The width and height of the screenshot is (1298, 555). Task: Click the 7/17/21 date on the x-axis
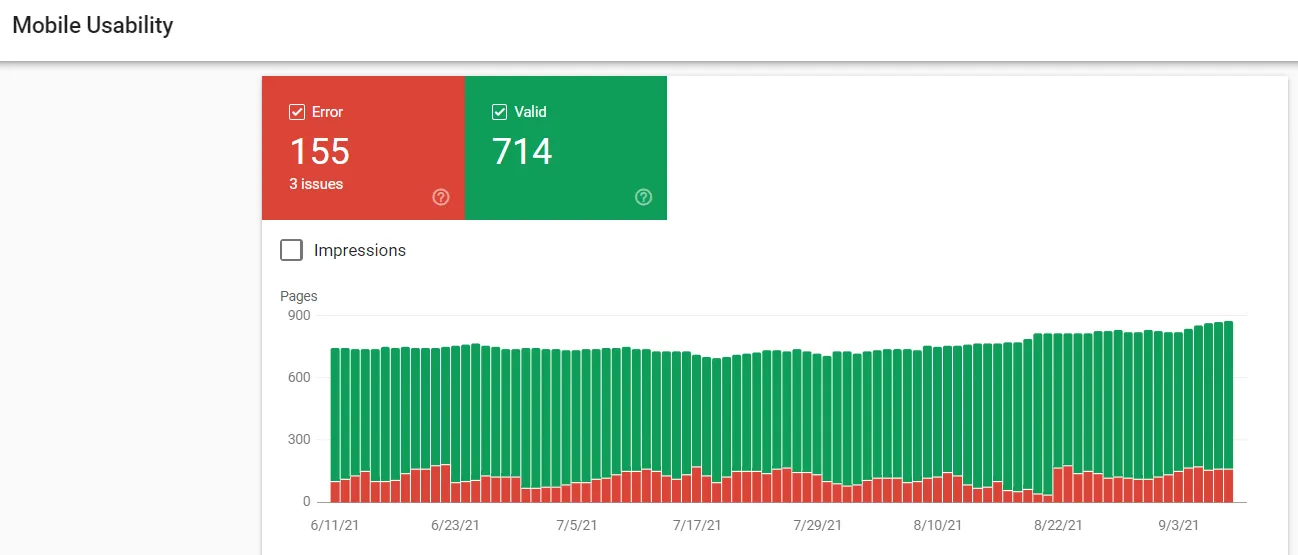[x=698, y=525]
